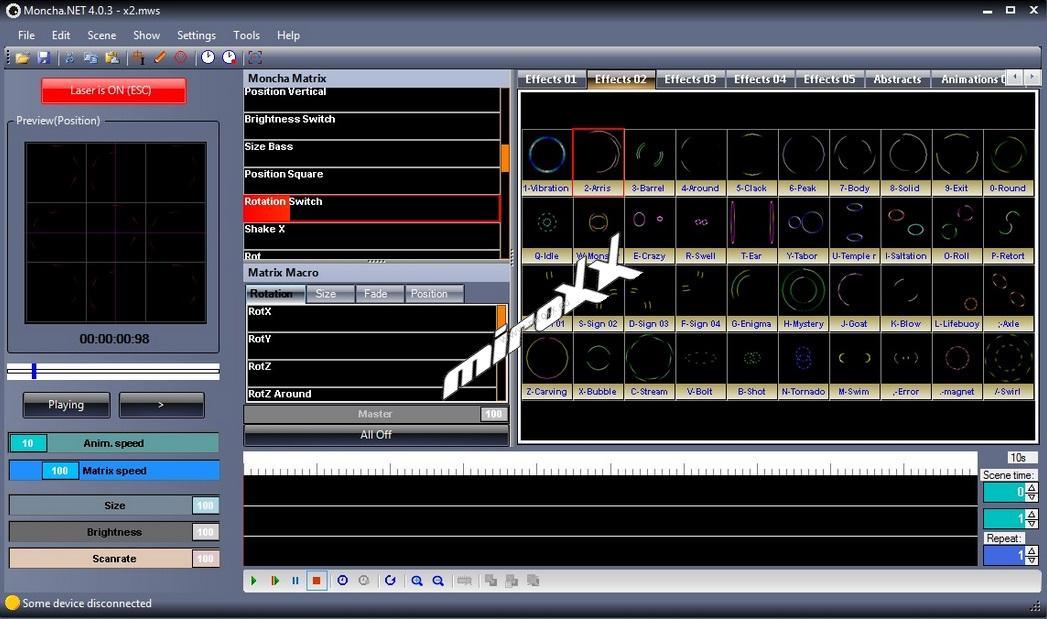The width and height of the screenshot is (1047, 619).
Task: Toggle Brightness Switch matrix row
Action: [x=372, y=126]
